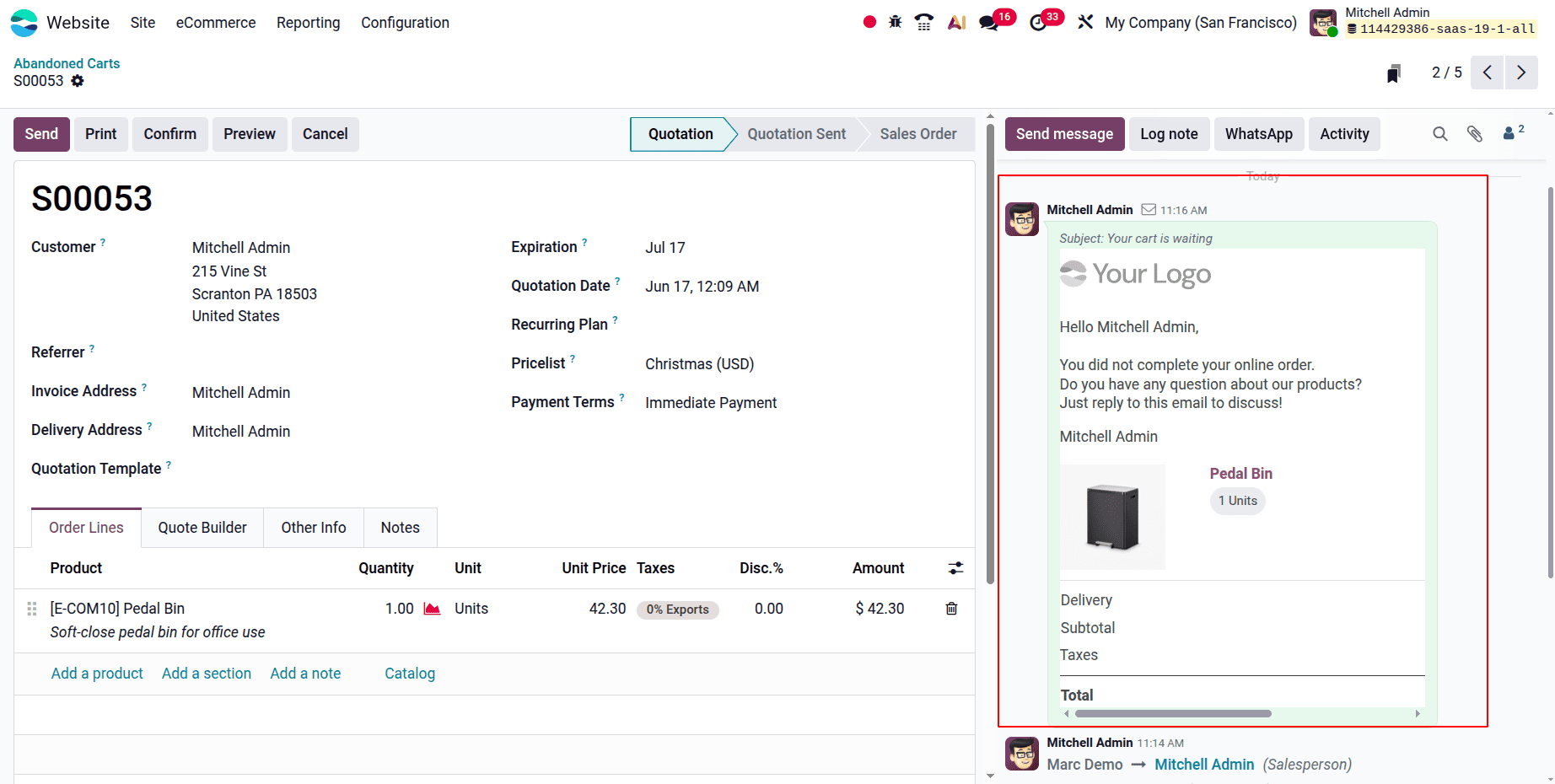Open the Catalog link

pos(410,674)
